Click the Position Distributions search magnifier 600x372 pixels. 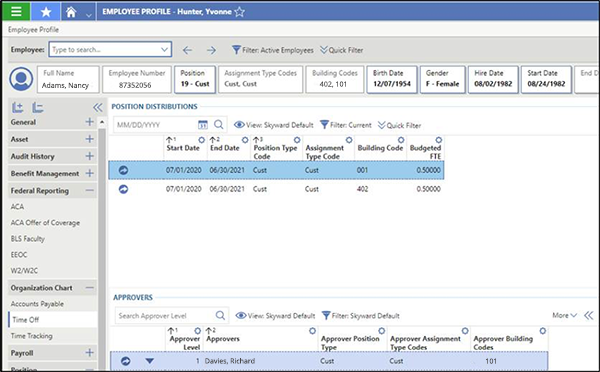pyautogui.click(x=218, y=125)
